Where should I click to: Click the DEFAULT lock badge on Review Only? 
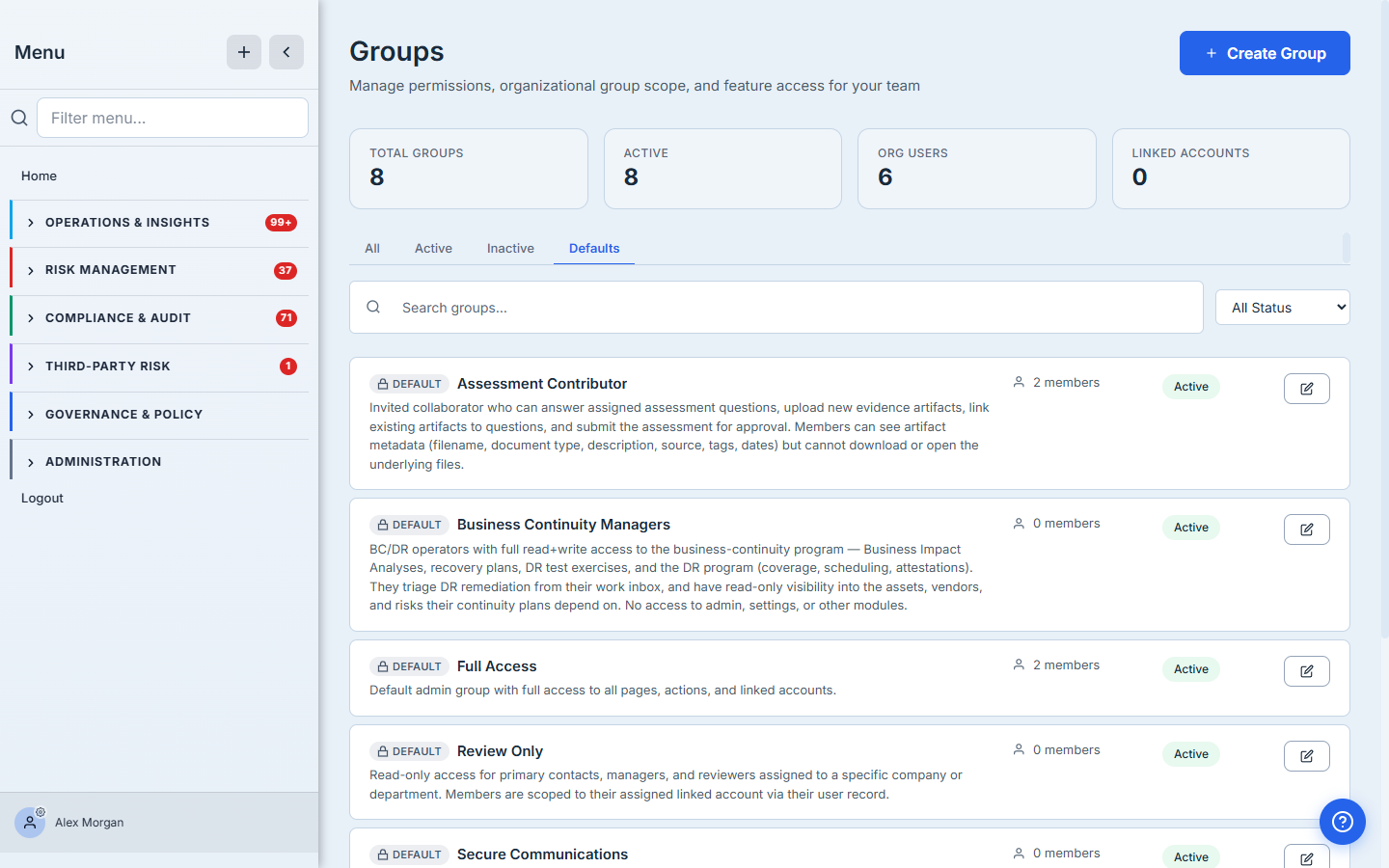pyautogui.click(x=409, y=751)
